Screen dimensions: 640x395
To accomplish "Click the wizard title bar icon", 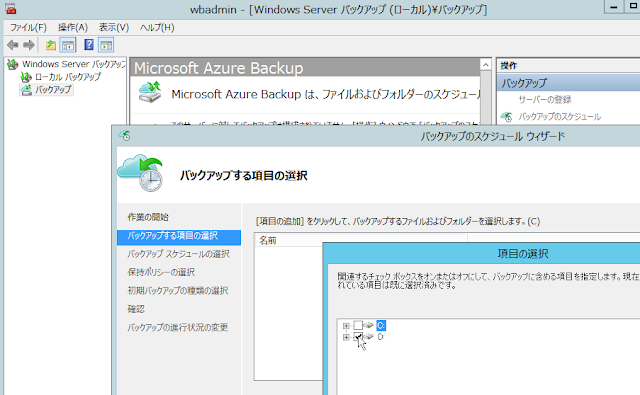I will (x=124, y=135).
